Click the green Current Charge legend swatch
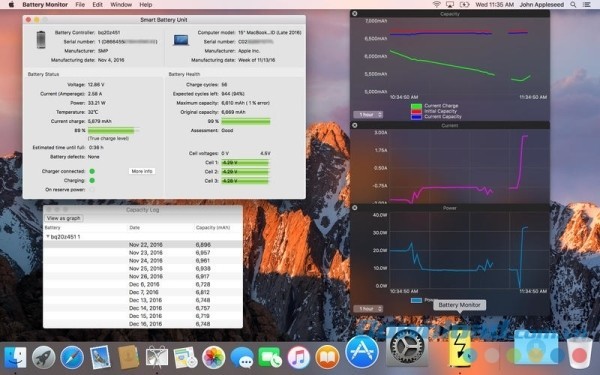600x375 pixels. [416, 106]
